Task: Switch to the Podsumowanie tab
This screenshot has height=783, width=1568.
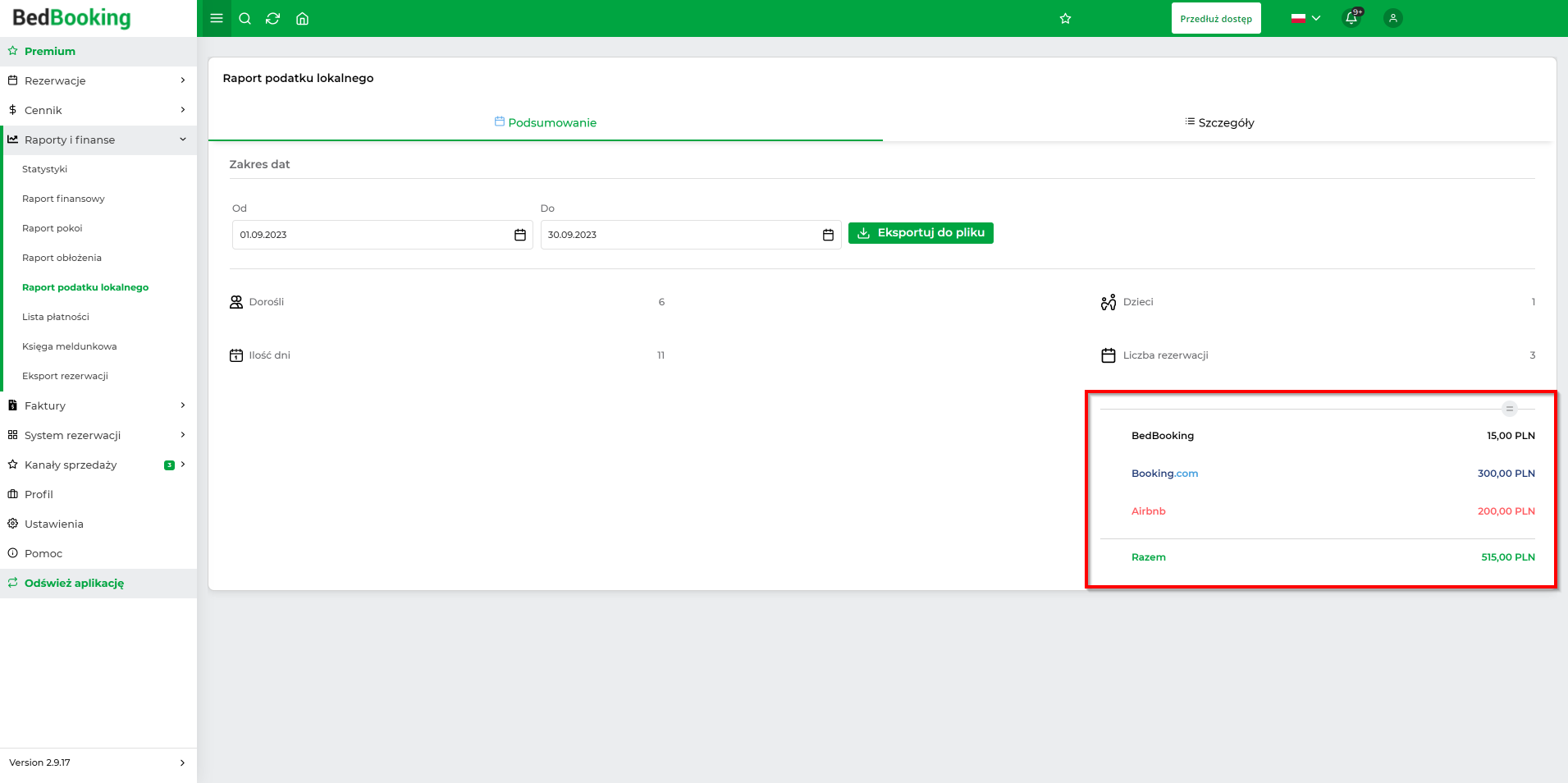Action: 546,122
